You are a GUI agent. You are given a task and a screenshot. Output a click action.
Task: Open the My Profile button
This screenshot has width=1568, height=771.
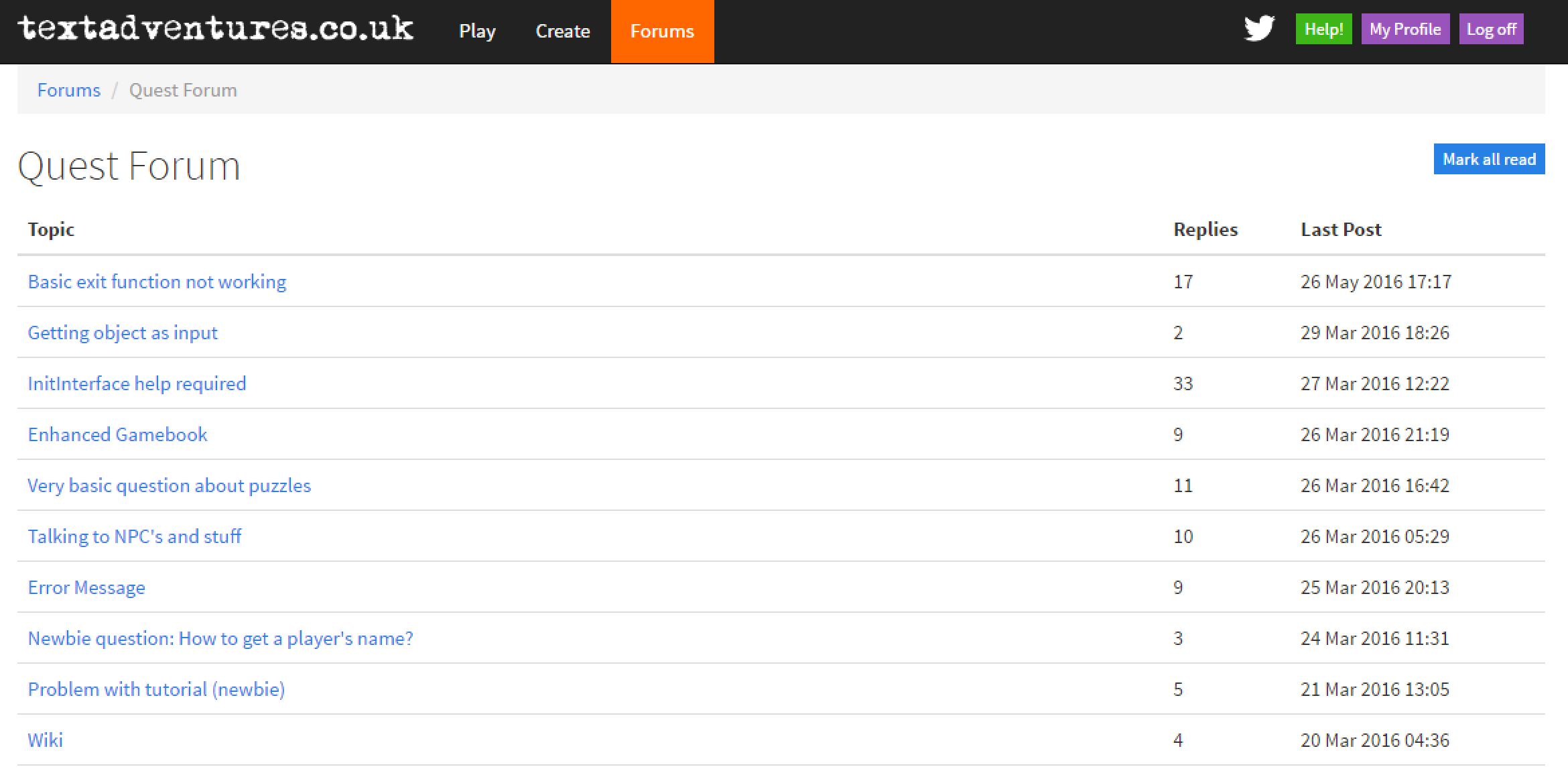(x=1404, y=29)
